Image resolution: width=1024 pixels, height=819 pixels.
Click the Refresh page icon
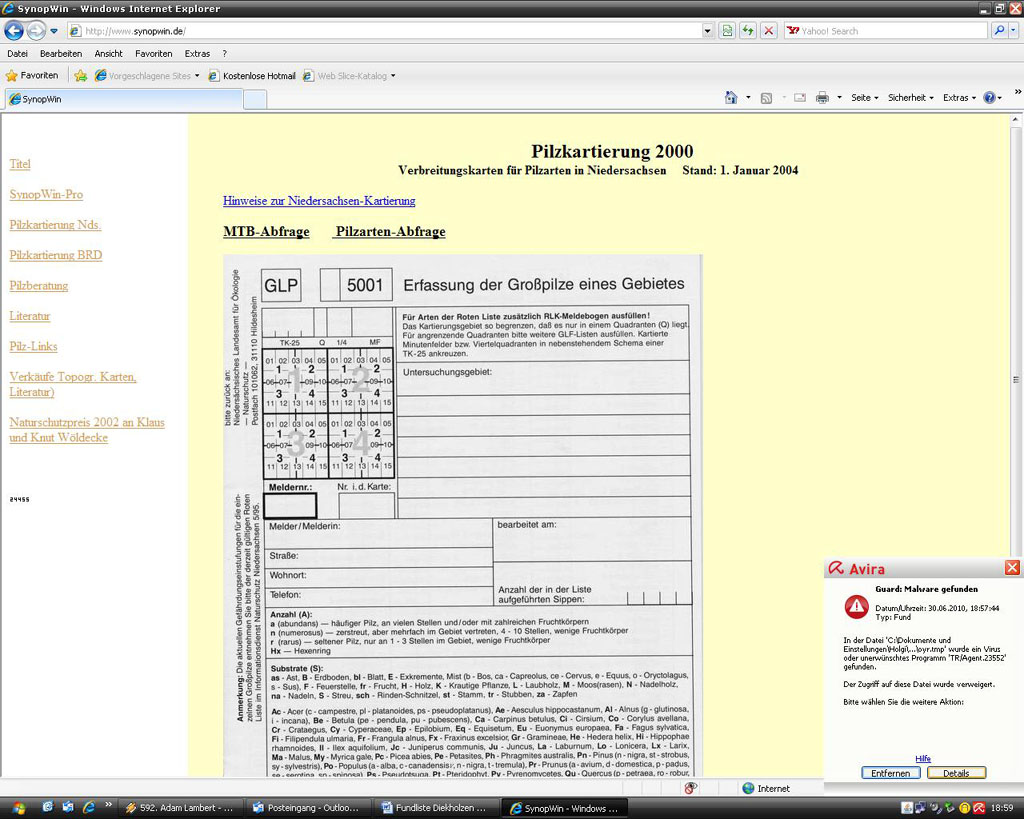coord(747,31)
